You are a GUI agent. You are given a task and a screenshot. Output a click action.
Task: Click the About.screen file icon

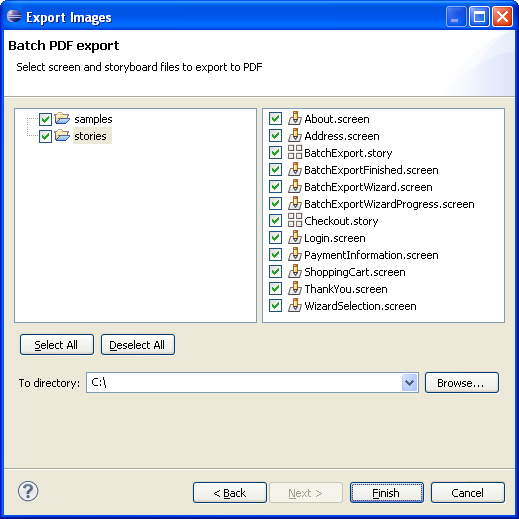(x=295, y=118)
